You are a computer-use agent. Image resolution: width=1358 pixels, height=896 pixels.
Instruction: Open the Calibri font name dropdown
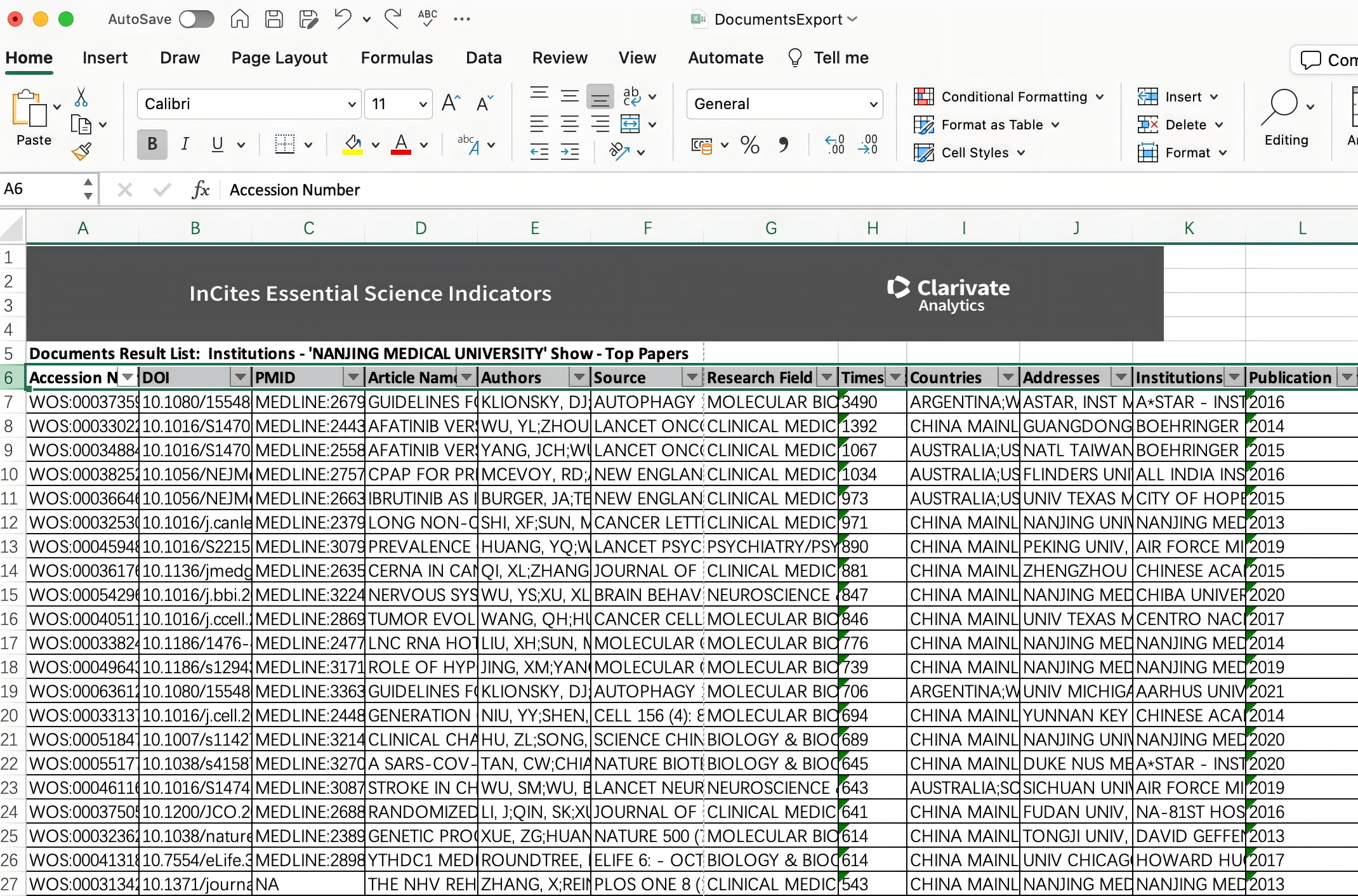[352, 104]
